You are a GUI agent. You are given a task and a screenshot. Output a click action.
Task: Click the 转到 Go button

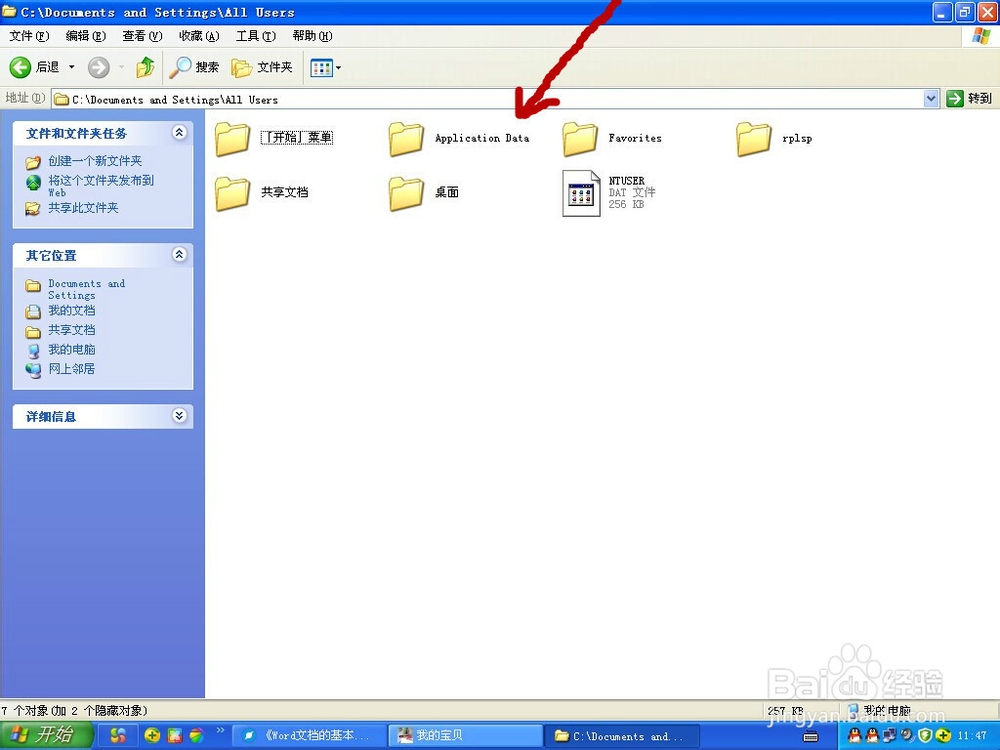pos(969,99)
